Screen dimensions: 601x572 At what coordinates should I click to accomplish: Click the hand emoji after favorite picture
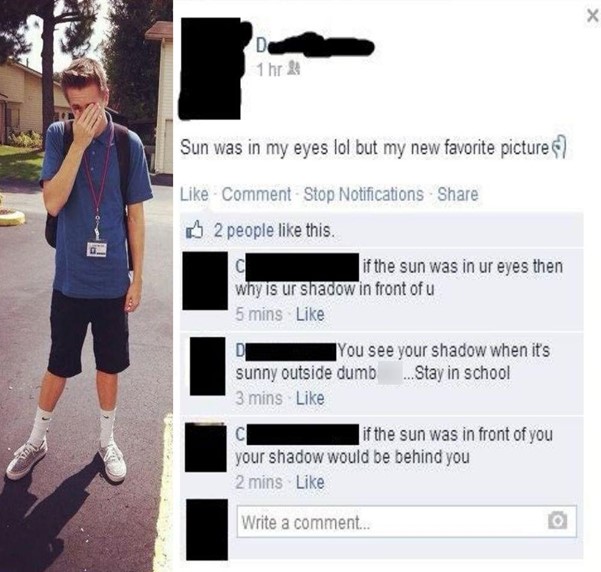point(558,147)
